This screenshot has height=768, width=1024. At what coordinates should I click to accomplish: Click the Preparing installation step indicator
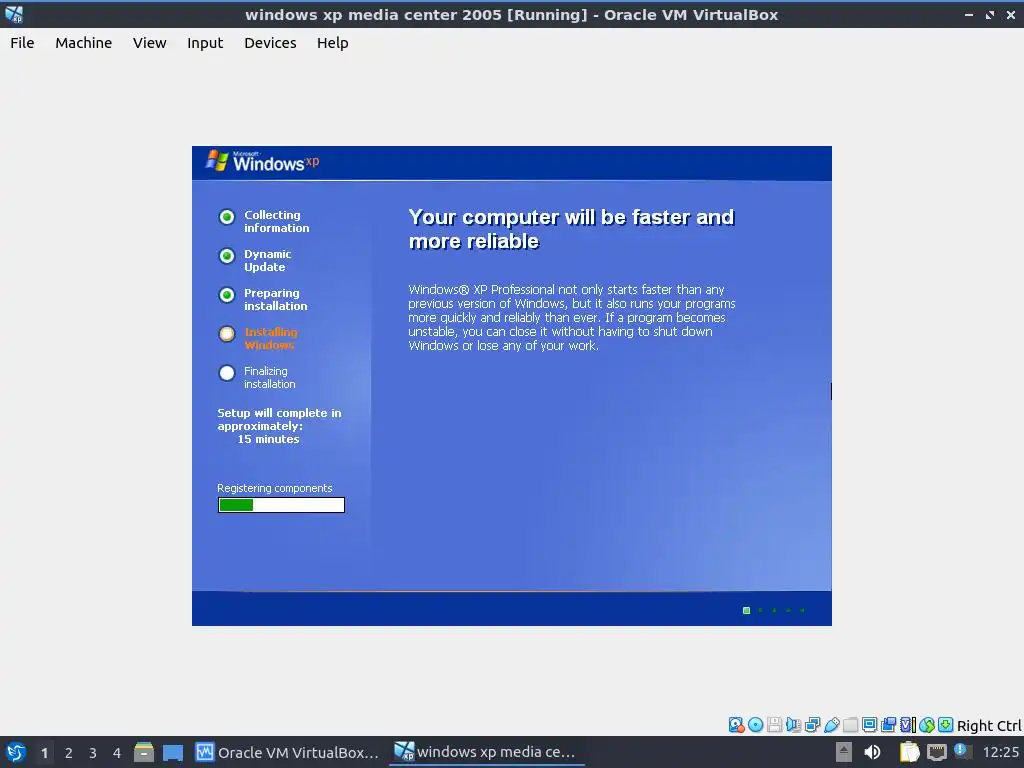tap(227, 295)
